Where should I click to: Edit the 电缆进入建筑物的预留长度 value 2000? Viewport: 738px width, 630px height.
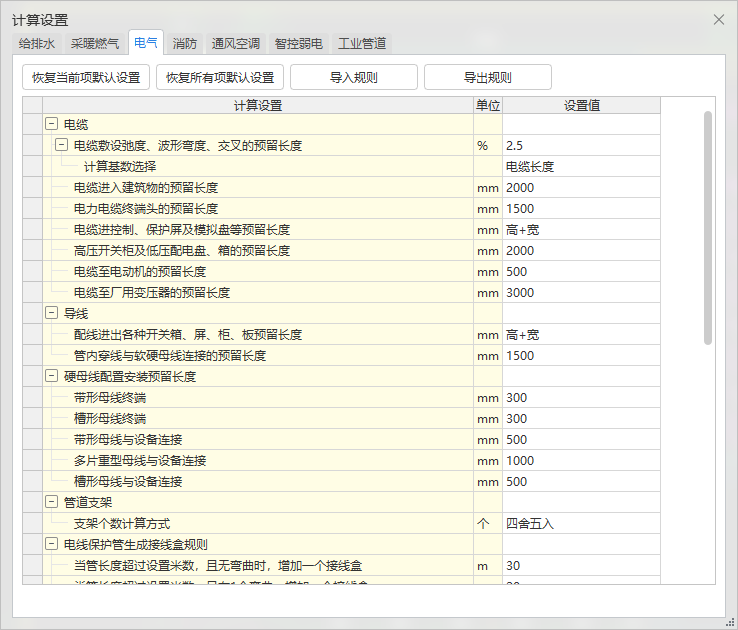[579, 187]
